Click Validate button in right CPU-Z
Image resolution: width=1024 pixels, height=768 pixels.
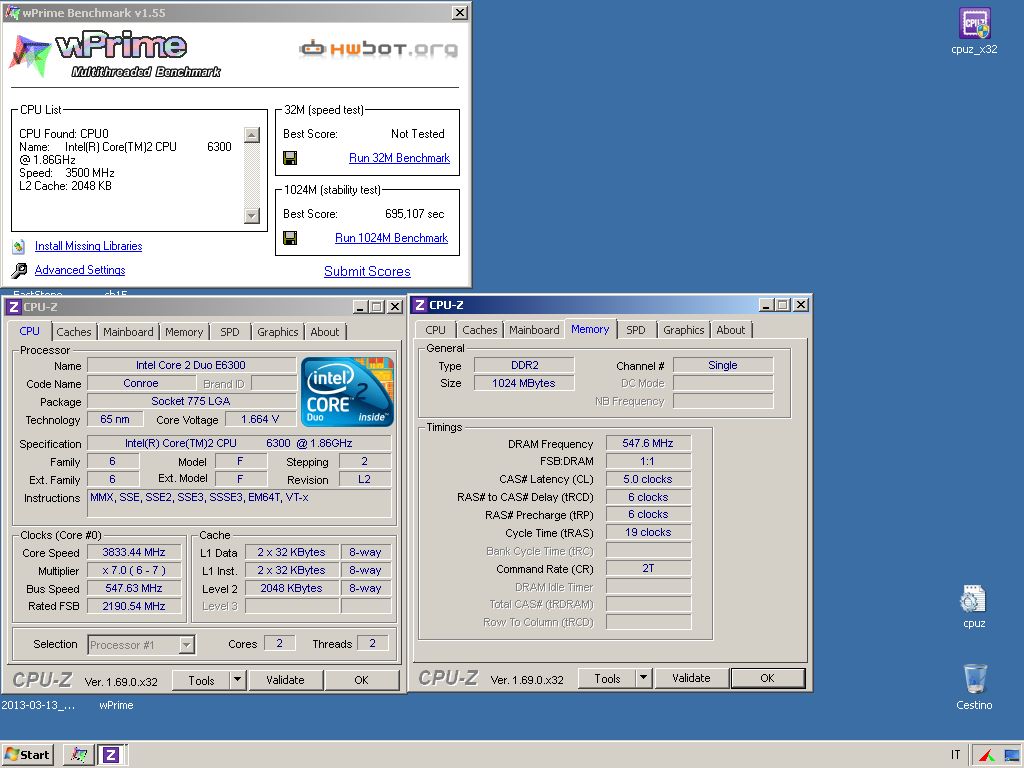(692, 679)
